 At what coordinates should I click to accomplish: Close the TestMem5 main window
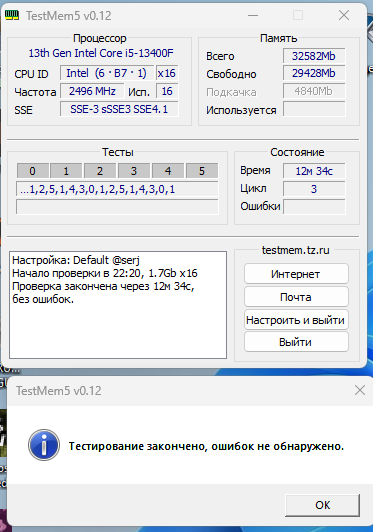click(x=344, y=15)
